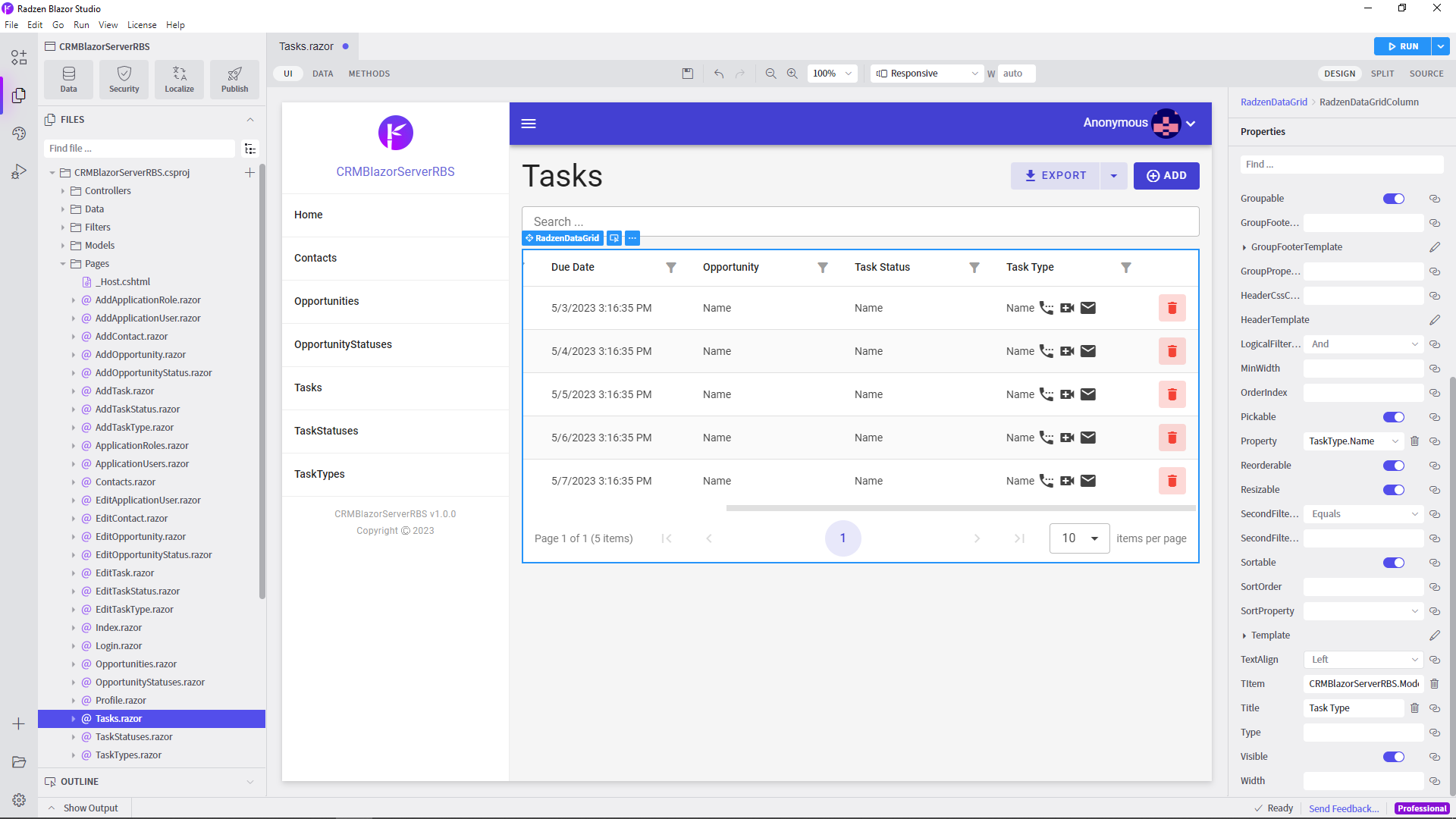Toggle the Pickable switch
This screenshot has height=819, width=1456.
tap(1394, 417)
